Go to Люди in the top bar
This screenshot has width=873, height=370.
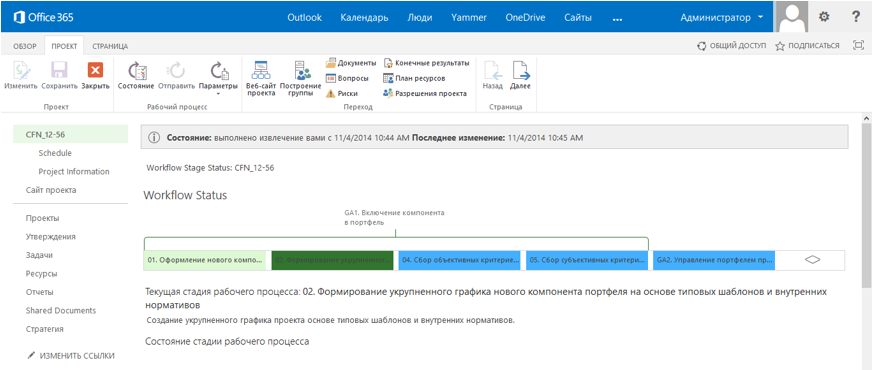point(420,17)
